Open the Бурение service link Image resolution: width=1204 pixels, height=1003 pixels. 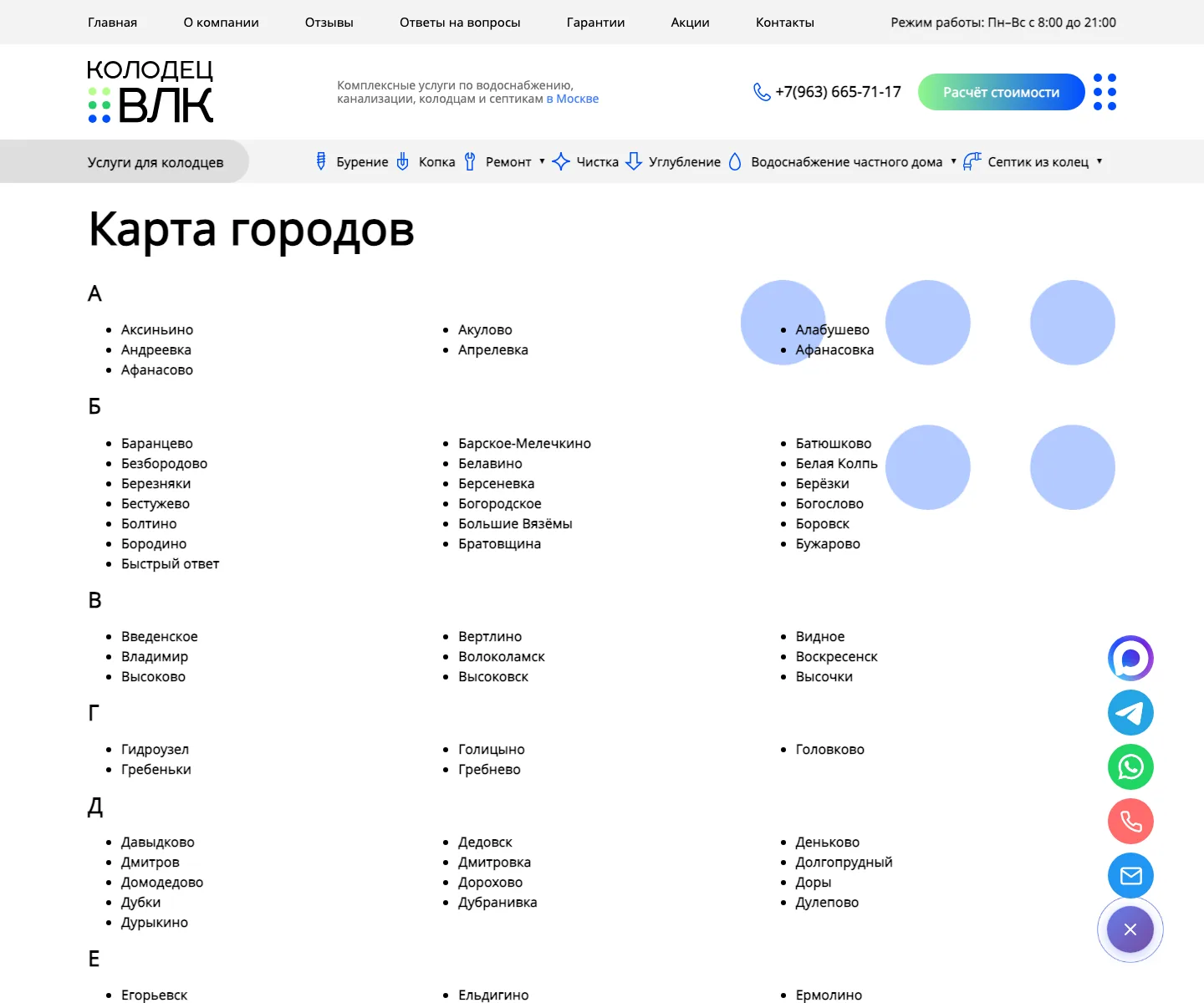coord(362,162)
